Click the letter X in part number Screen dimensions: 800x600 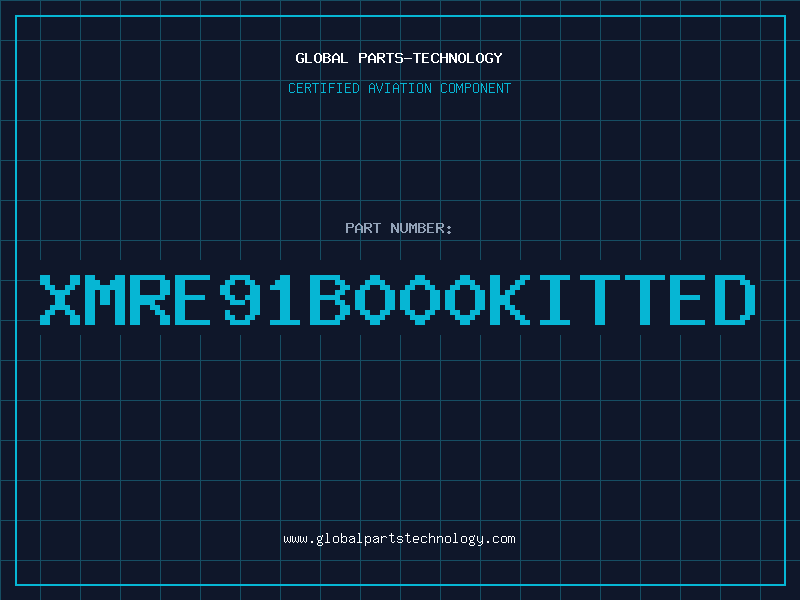[60, 299]
